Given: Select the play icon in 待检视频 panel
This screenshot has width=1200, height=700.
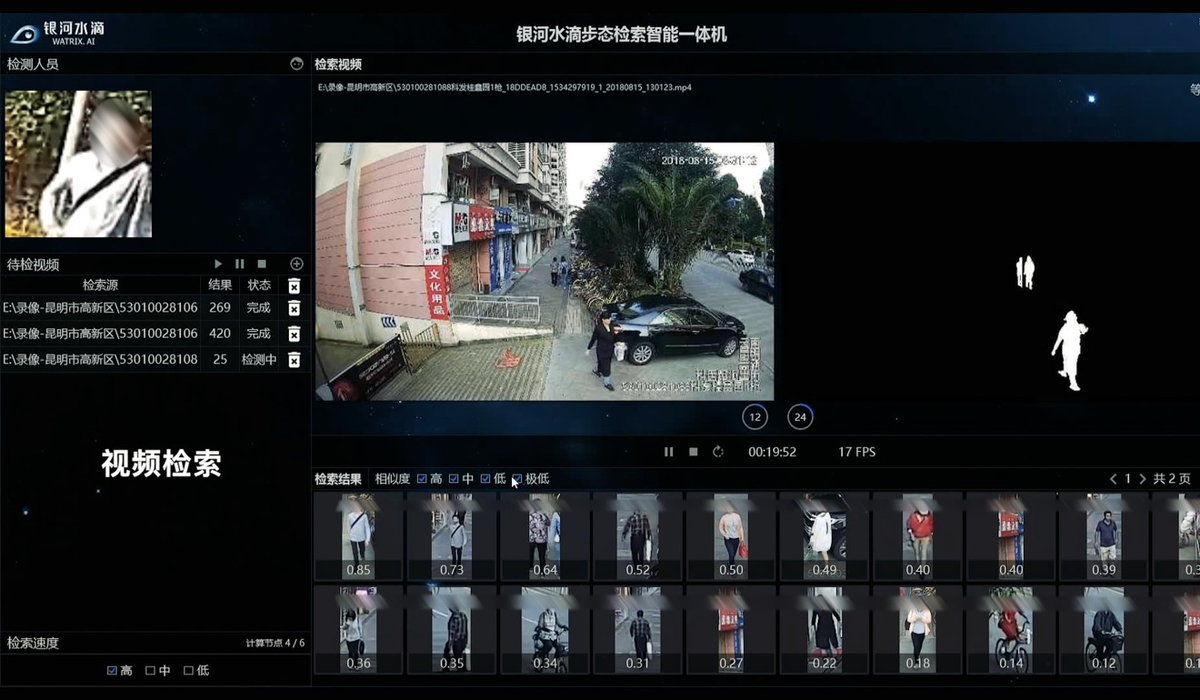Looking at the screenshot, I should point(218,264).
